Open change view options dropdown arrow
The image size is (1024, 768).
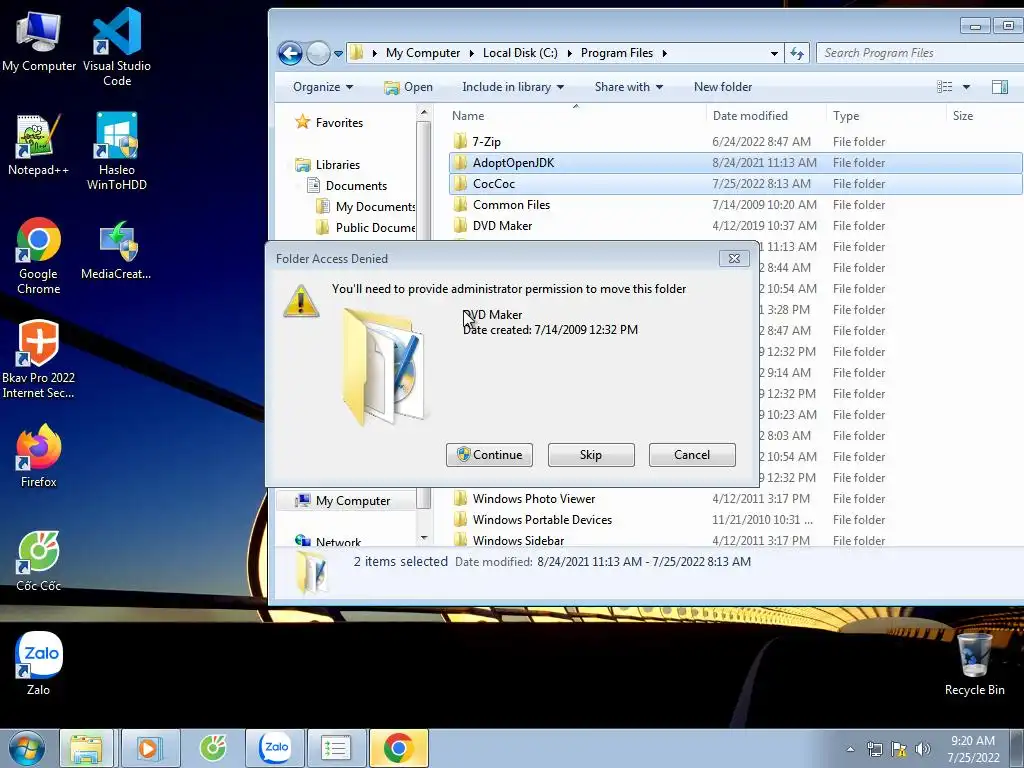(966, 87)
